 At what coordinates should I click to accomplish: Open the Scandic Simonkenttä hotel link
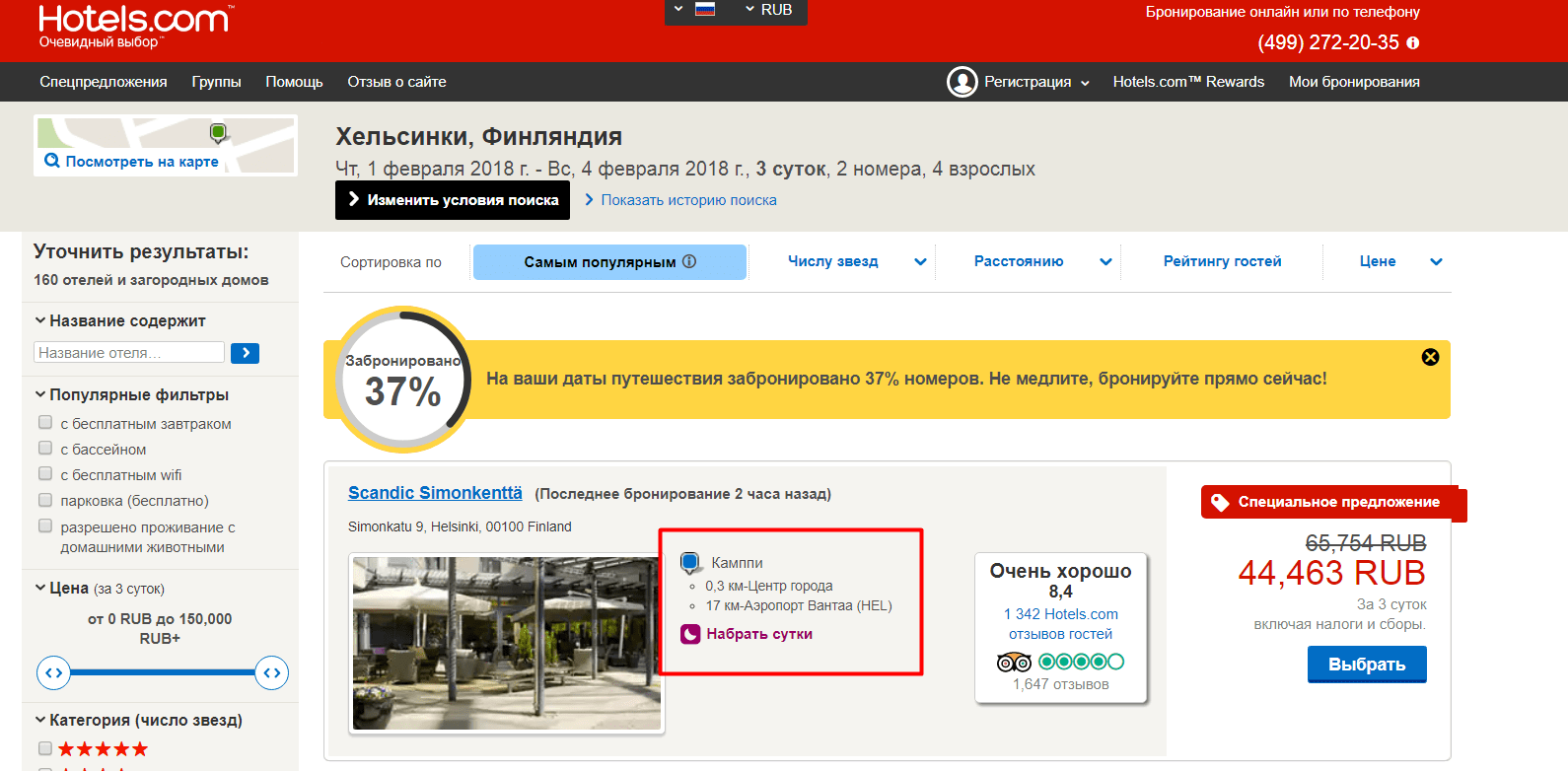point(435,493)
